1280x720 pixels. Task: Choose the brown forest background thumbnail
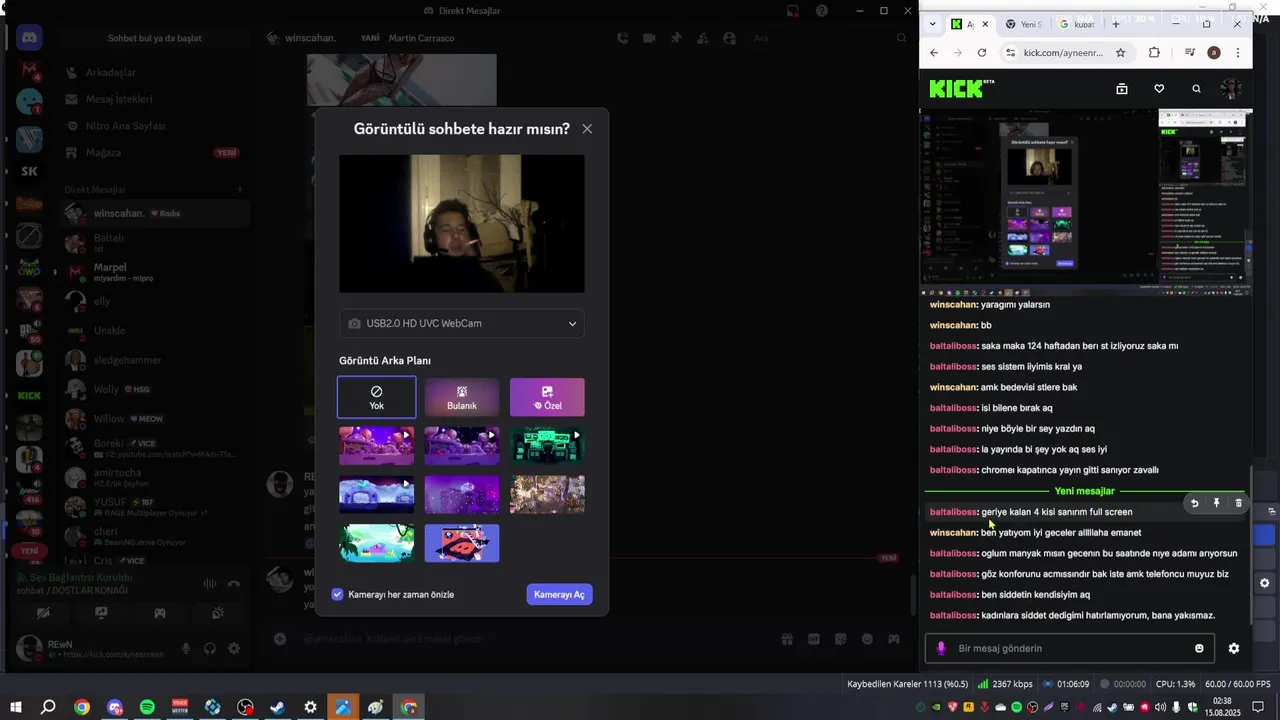547,494
